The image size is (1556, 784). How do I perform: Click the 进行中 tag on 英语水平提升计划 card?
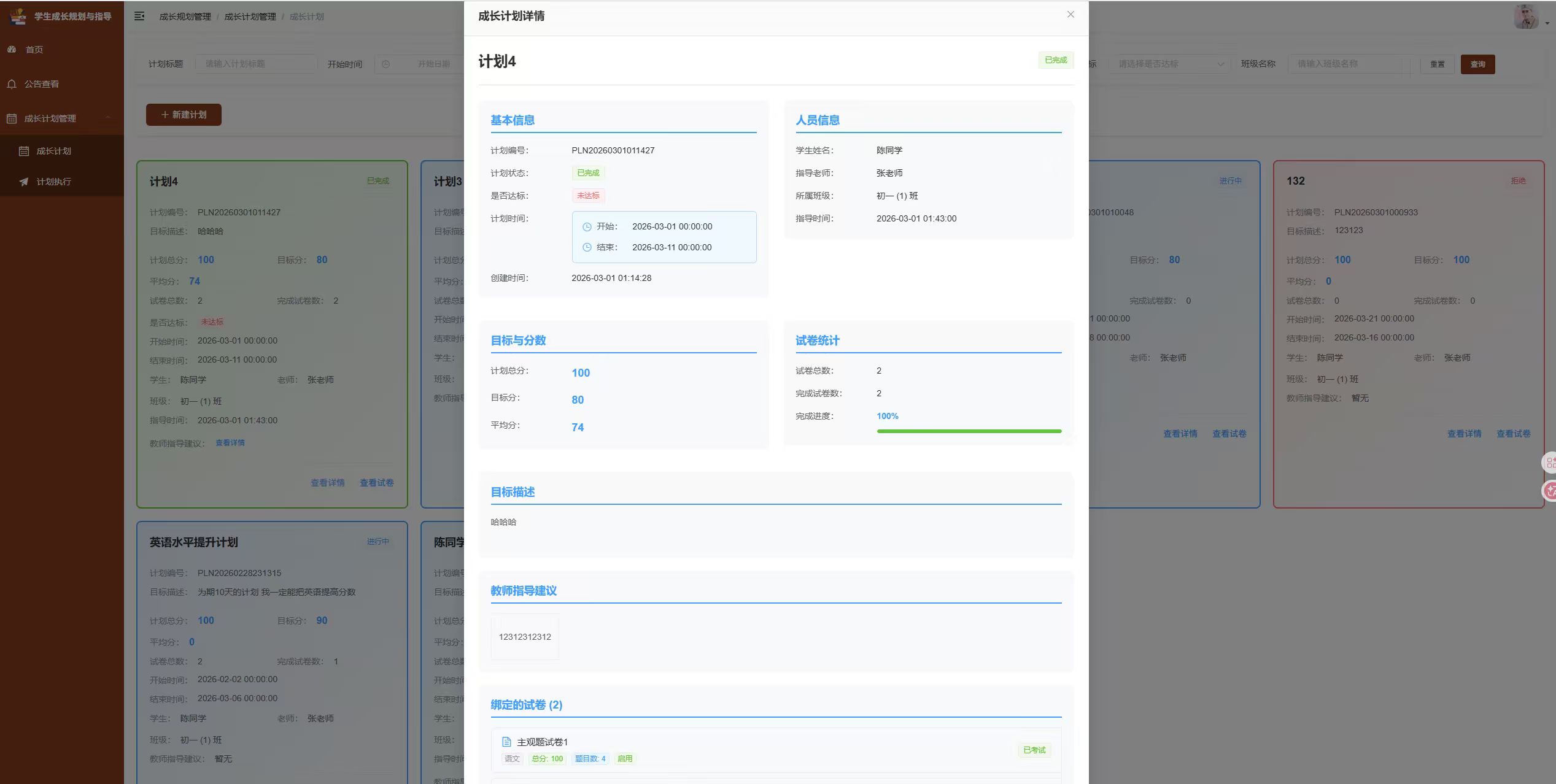pos(377,542)
